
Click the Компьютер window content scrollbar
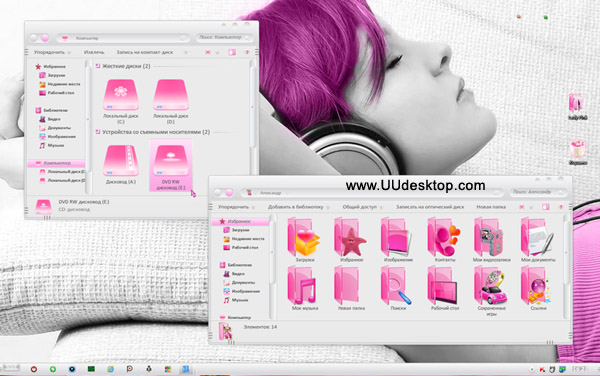253,107
